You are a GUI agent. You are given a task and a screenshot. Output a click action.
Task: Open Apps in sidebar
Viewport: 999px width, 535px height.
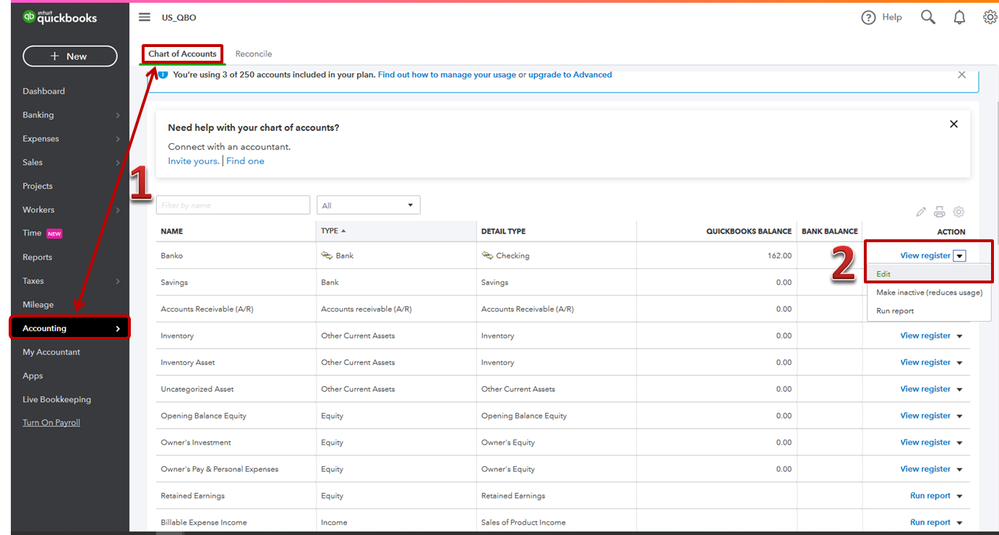tap(32, 376)
